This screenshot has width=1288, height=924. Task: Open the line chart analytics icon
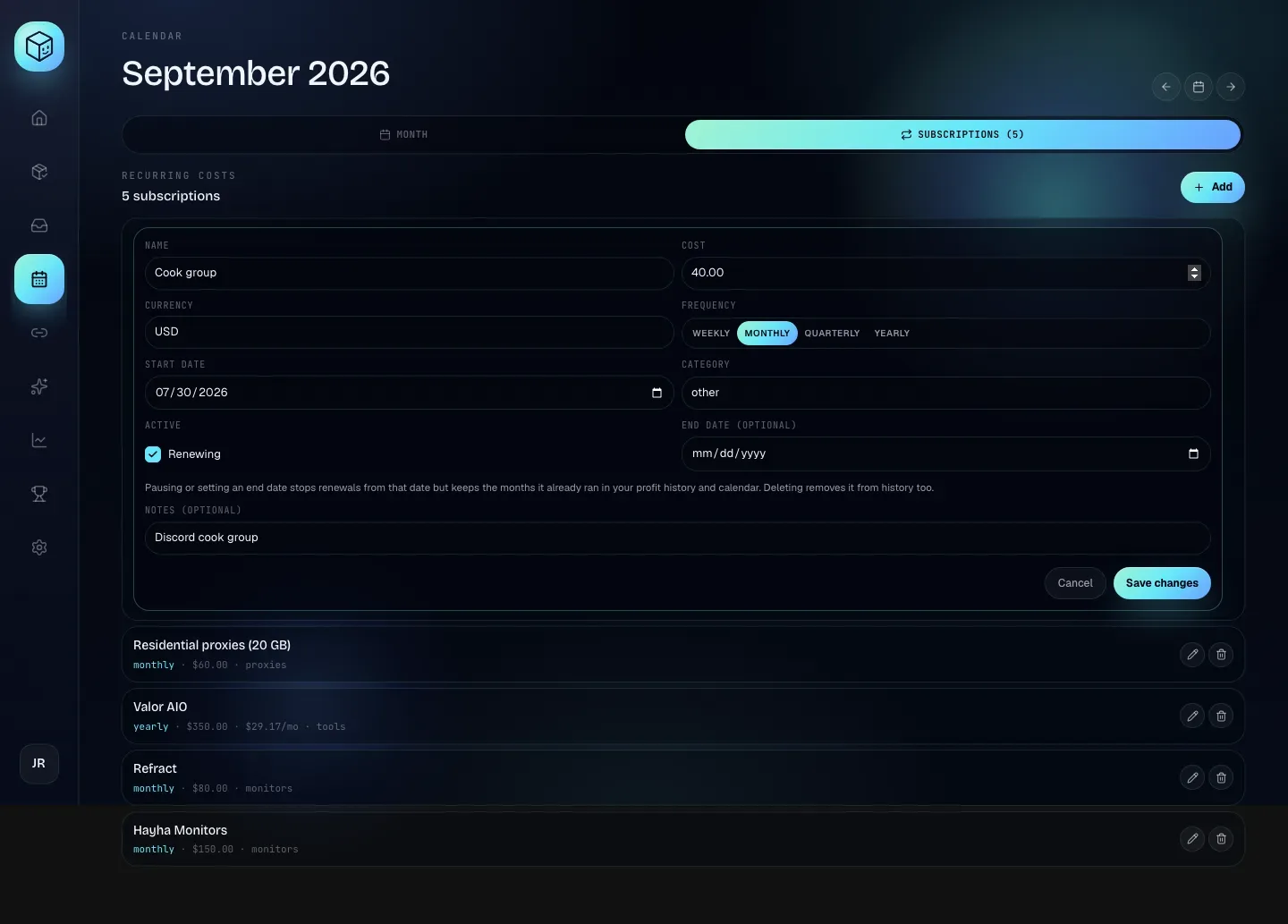[x=39, y=440]
